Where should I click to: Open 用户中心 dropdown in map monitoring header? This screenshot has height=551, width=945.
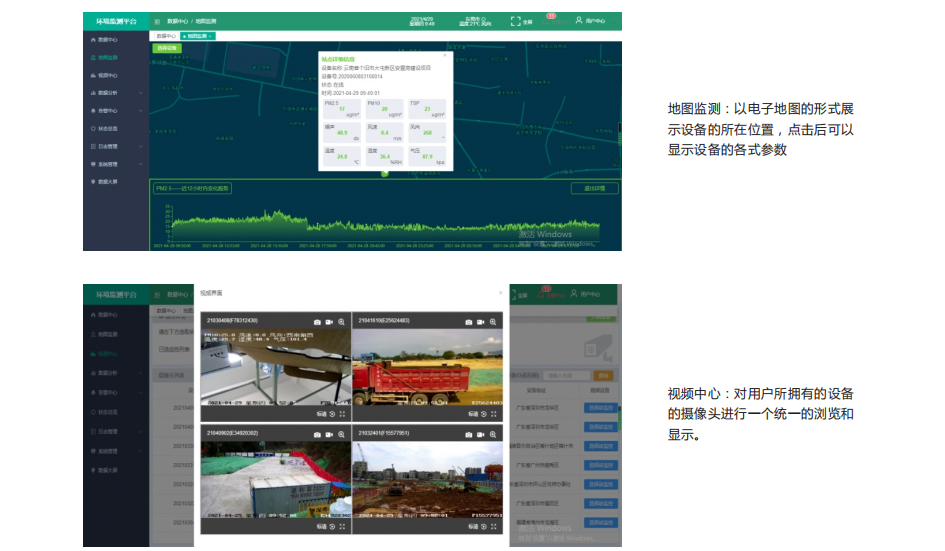click(591, 21)
